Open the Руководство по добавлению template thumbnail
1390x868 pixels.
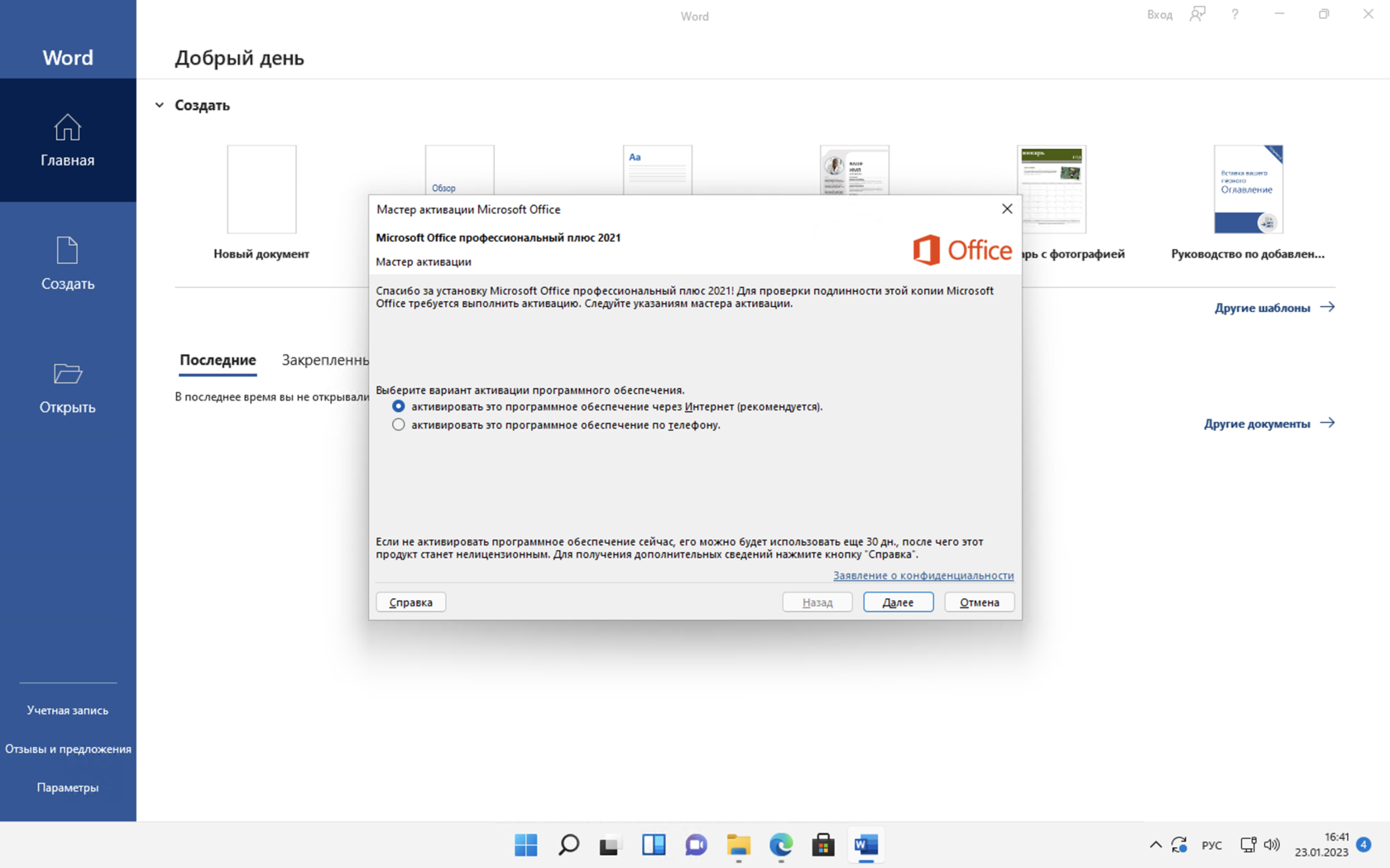click(x=1249, y=189)
